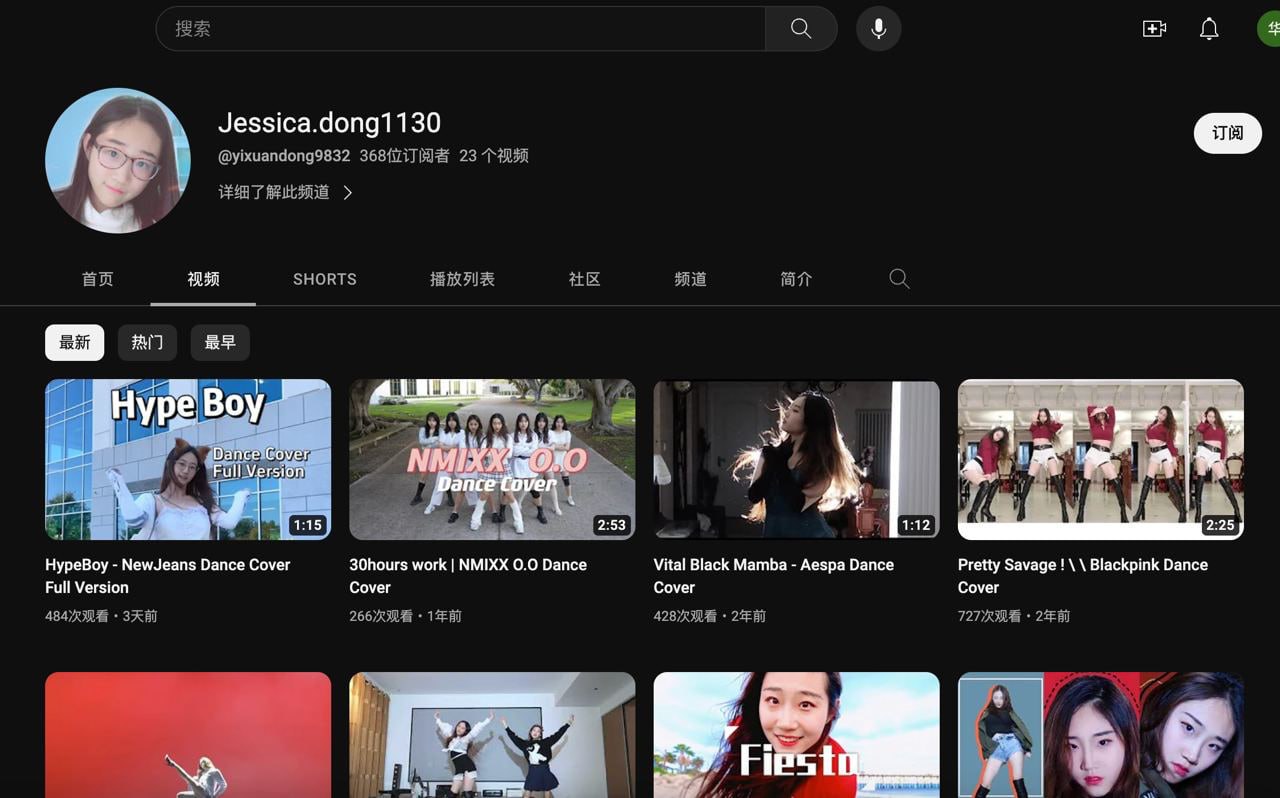Open the Pretty Savage video thumbnail
This screenshot has height=798, width=1280.
1101,459
